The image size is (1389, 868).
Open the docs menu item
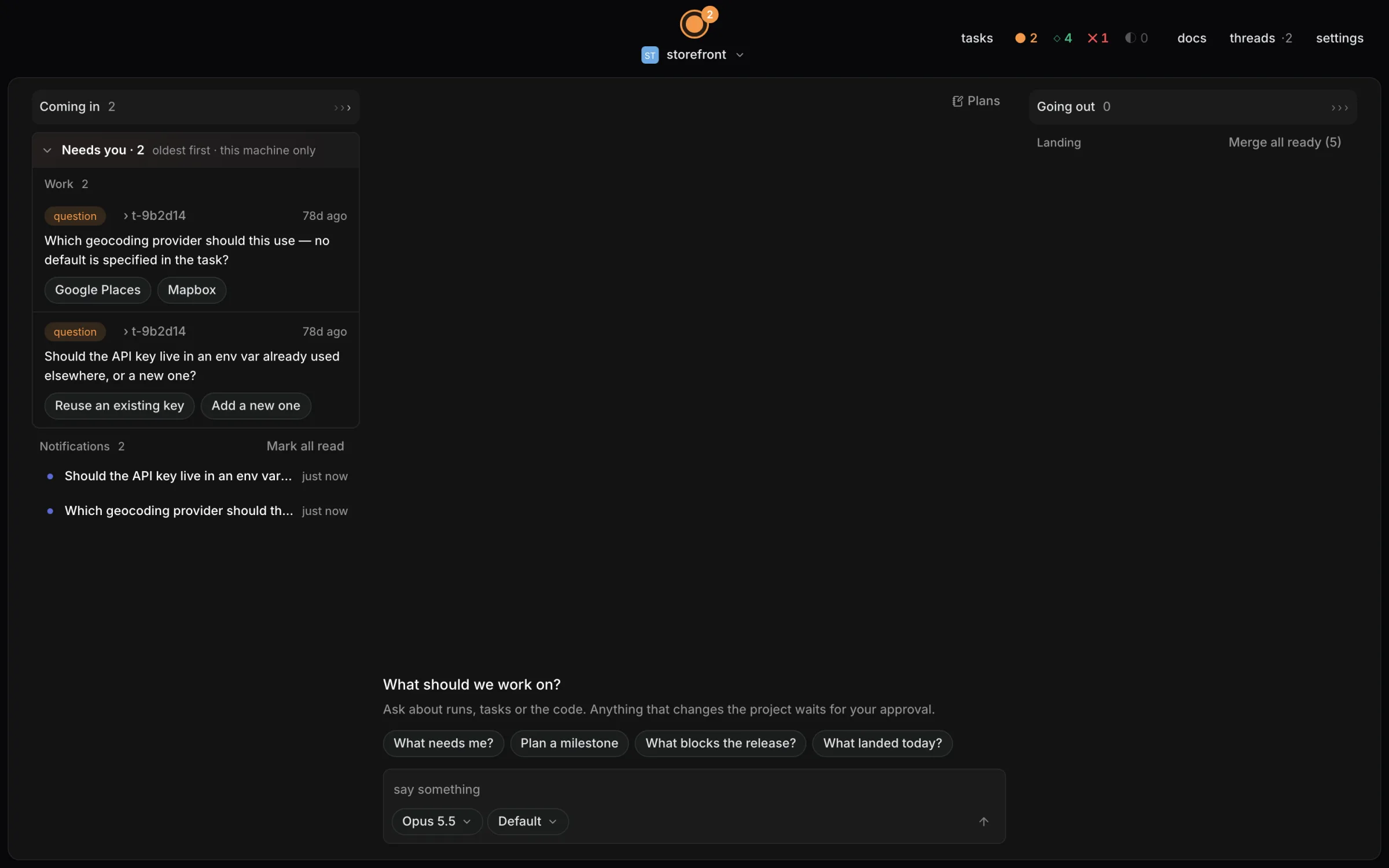point(1192,38)
